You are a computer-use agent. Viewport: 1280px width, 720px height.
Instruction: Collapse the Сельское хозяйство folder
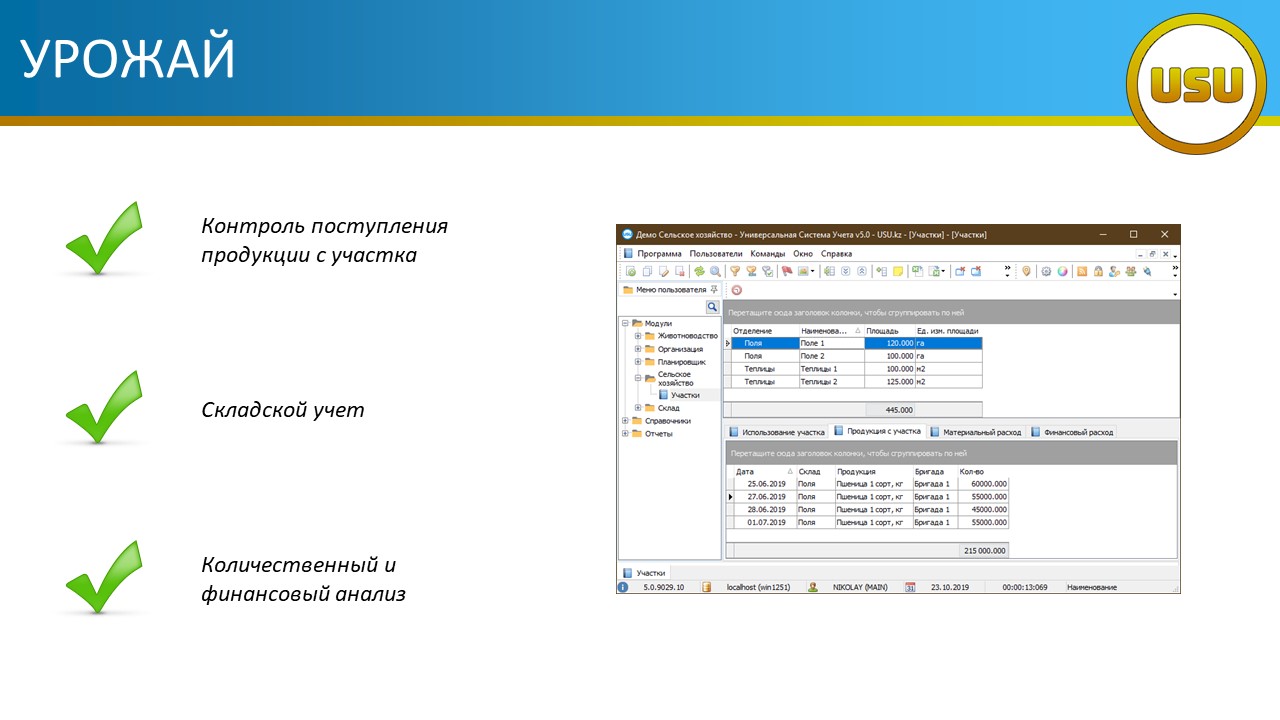click(638, 378)
